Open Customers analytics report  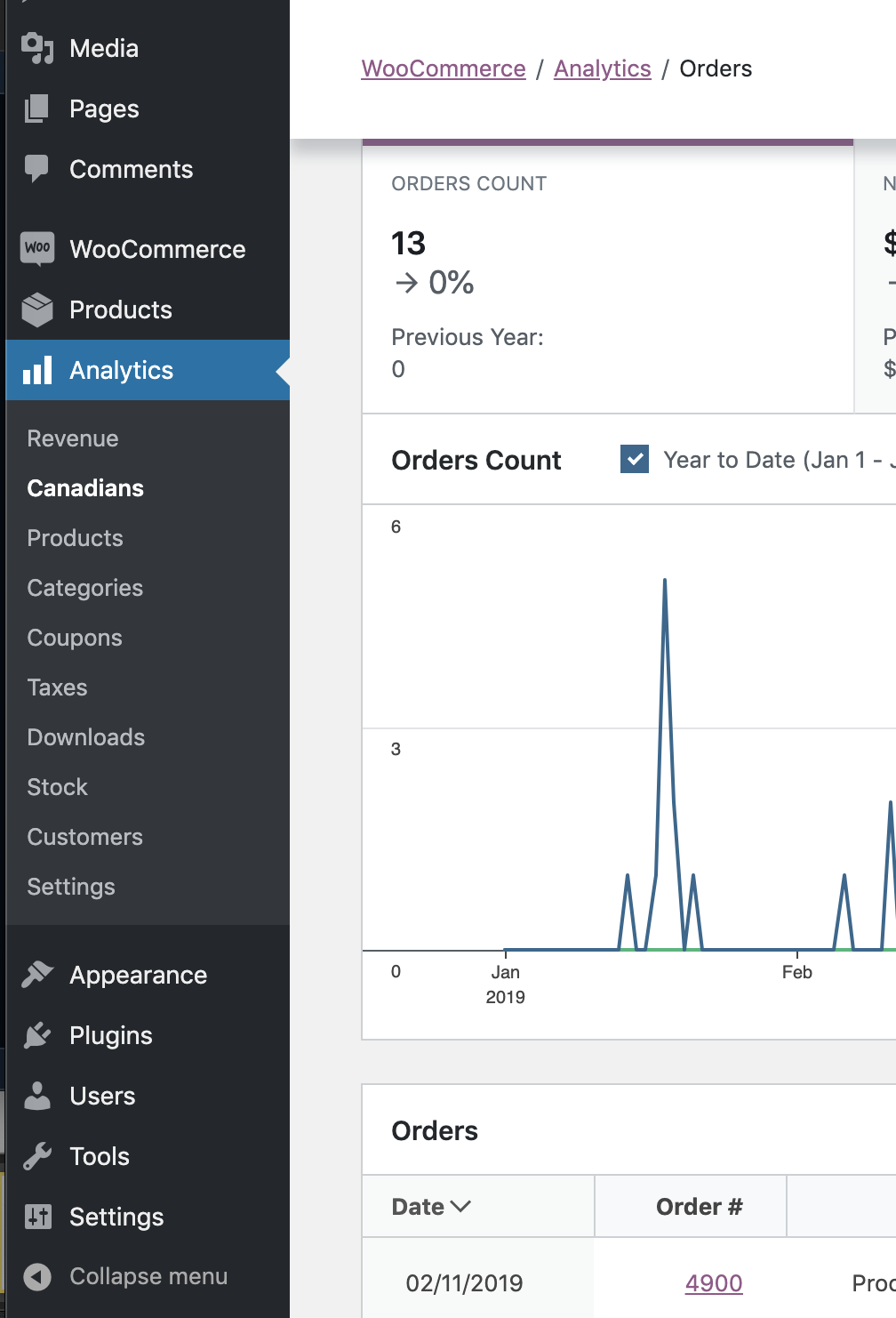[x=85, y=837]
